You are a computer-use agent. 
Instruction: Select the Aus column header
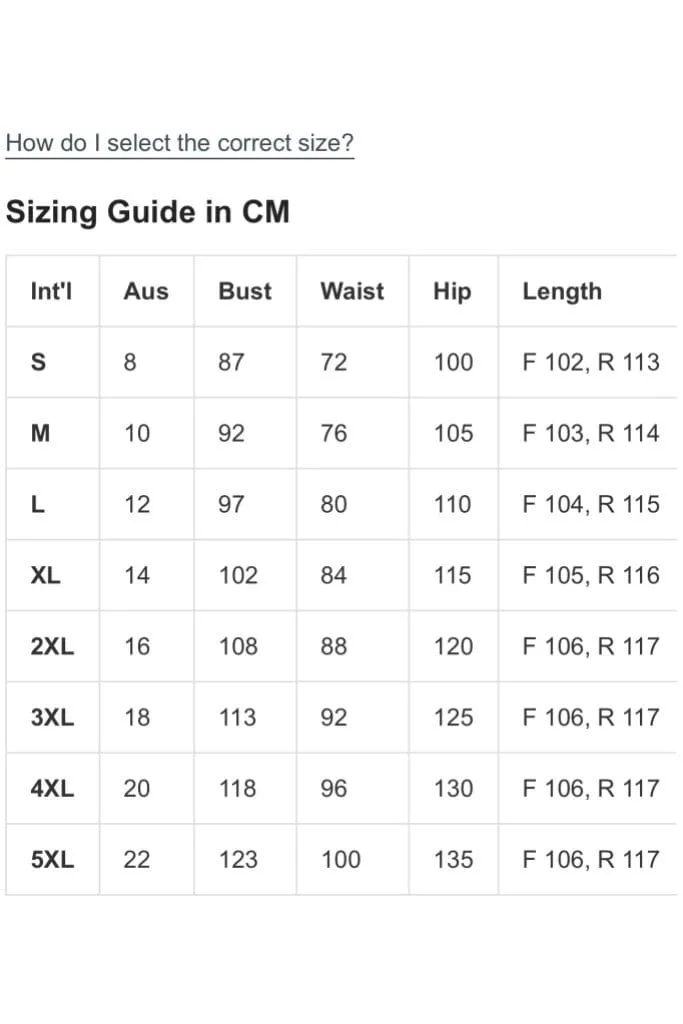pos(146,291)
